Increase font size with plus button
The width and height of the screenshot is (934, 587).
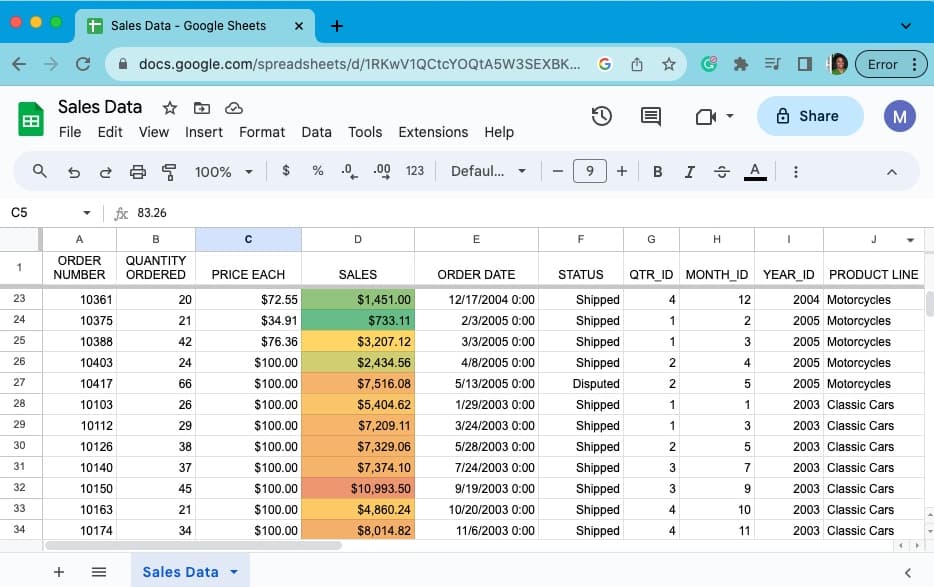[x=622, y=172]
